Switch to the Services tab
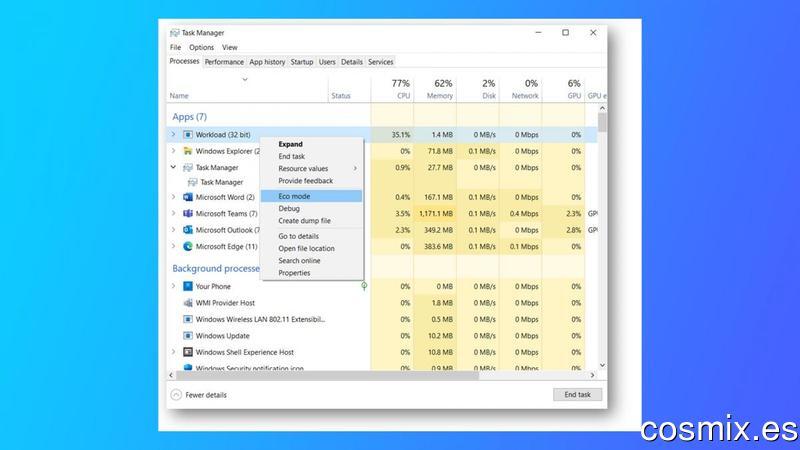Viewport: 800px width, 450px height. 381,62
